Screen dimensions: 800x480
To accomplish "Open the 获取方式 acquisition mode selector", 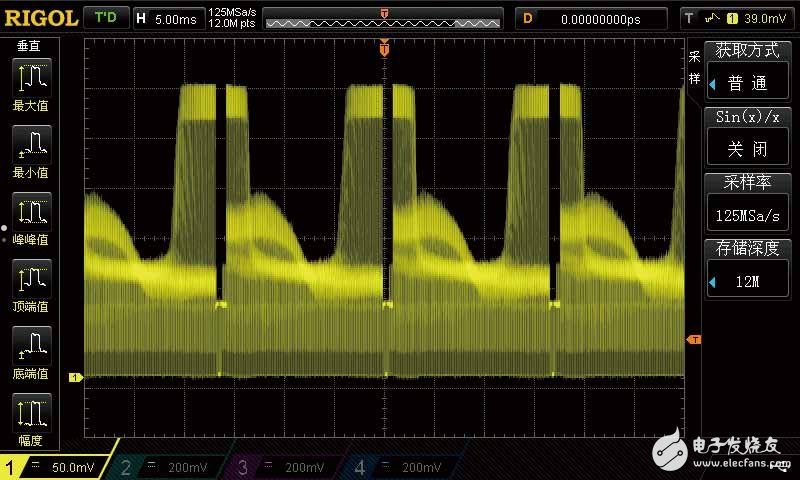I will tap(745, 71).
